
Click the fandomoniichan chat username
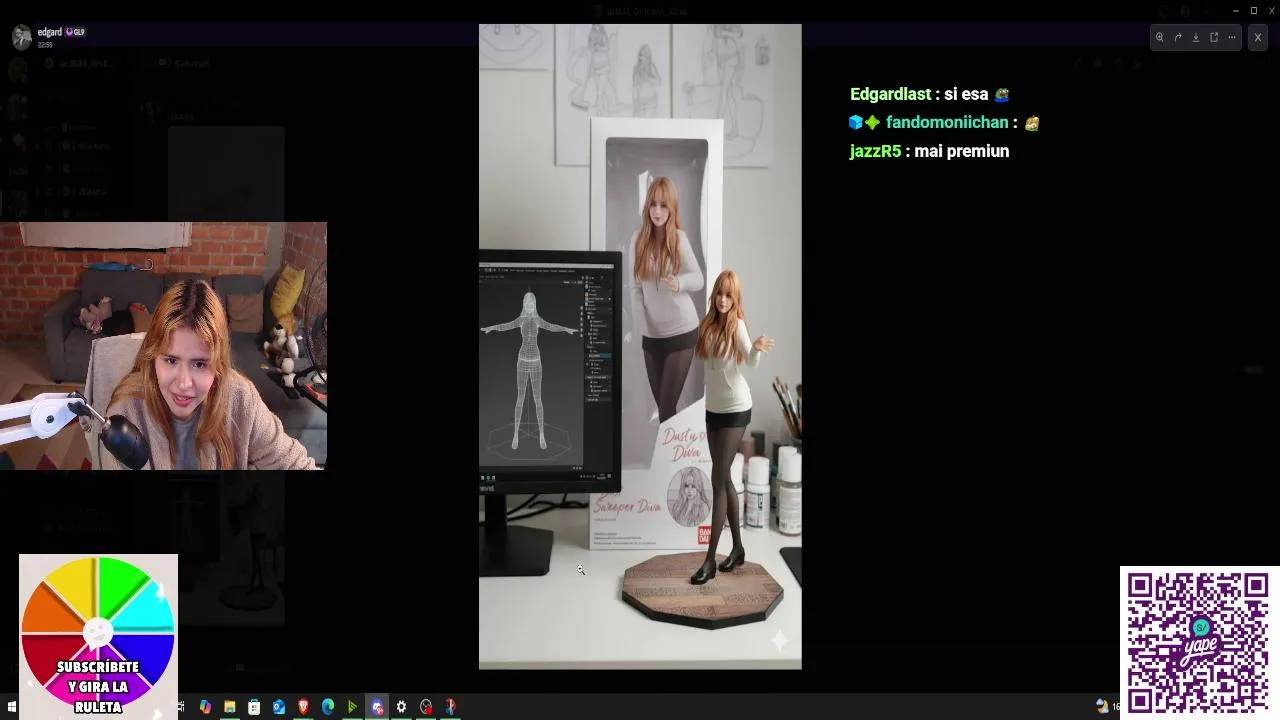click(x=947, y=123)
